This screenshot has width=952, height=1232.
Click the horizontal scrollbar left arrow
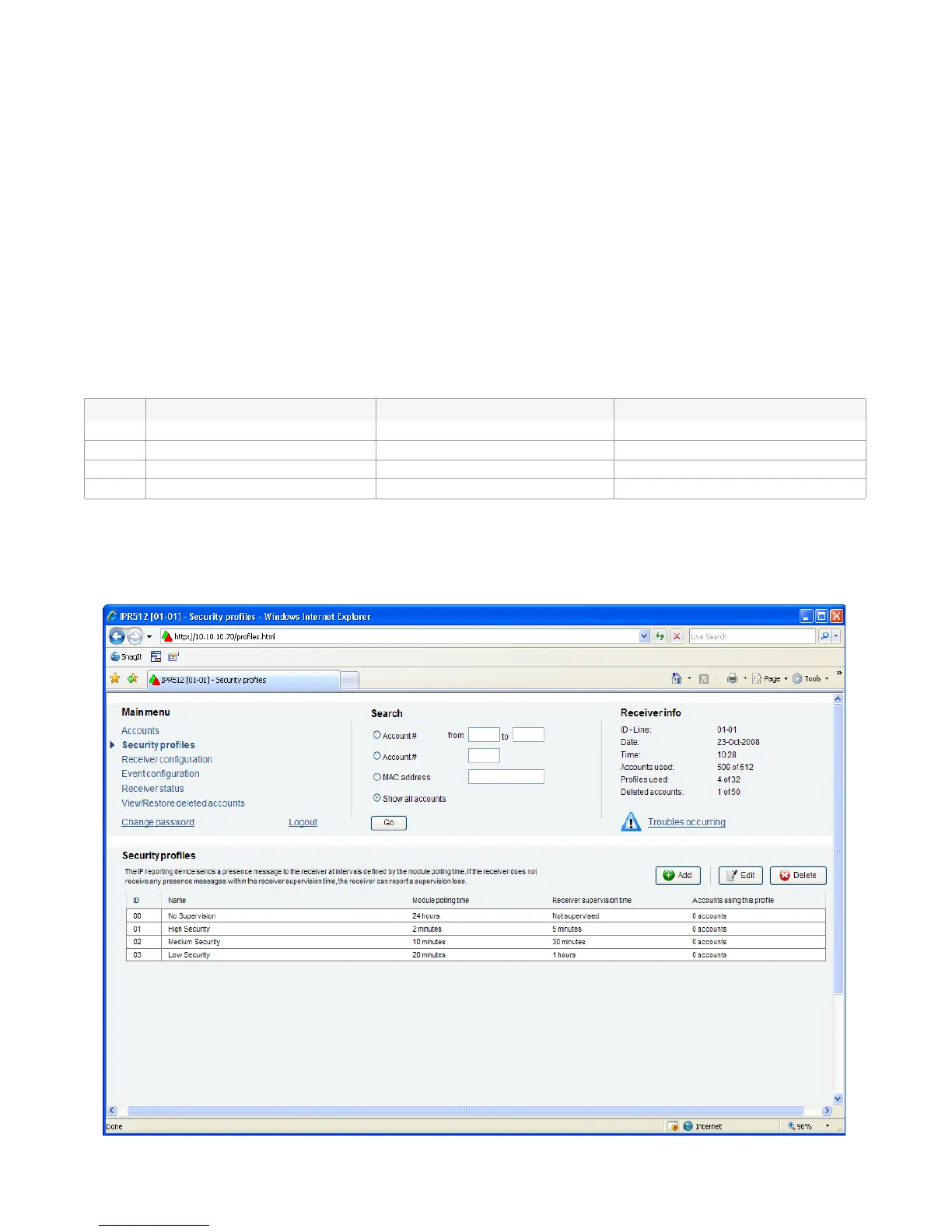pos(112,1111)
